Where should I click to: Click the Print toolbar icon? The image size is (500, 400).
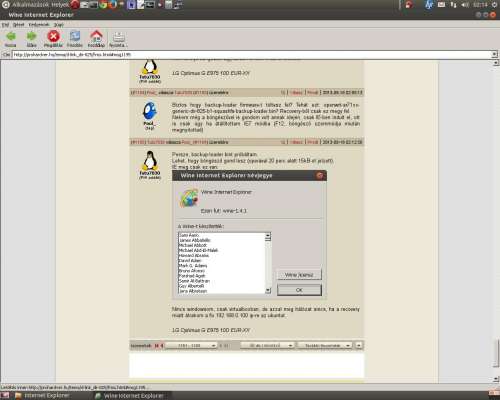pos(118,36)
